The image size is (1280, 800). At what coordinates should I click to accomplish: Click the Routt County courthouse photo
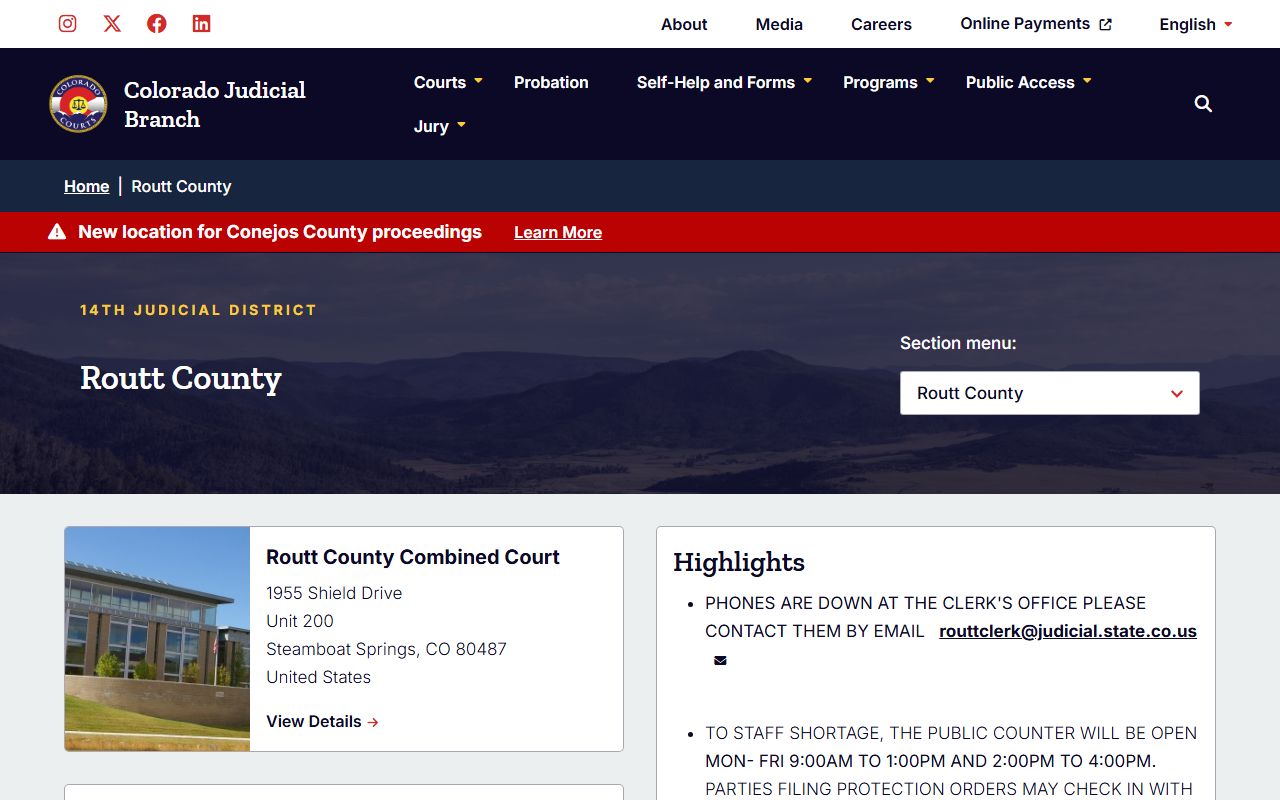coord(157,639)
